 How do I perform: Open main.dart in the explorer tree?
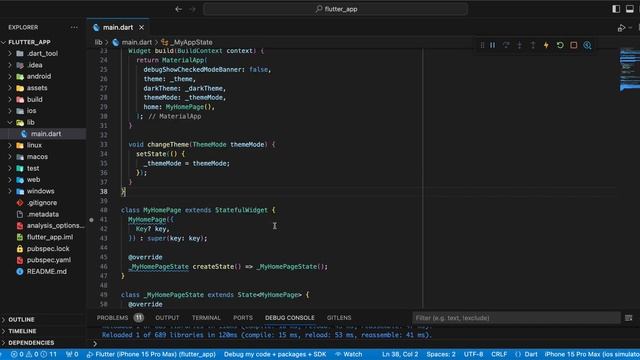click(x=43, y=134)
